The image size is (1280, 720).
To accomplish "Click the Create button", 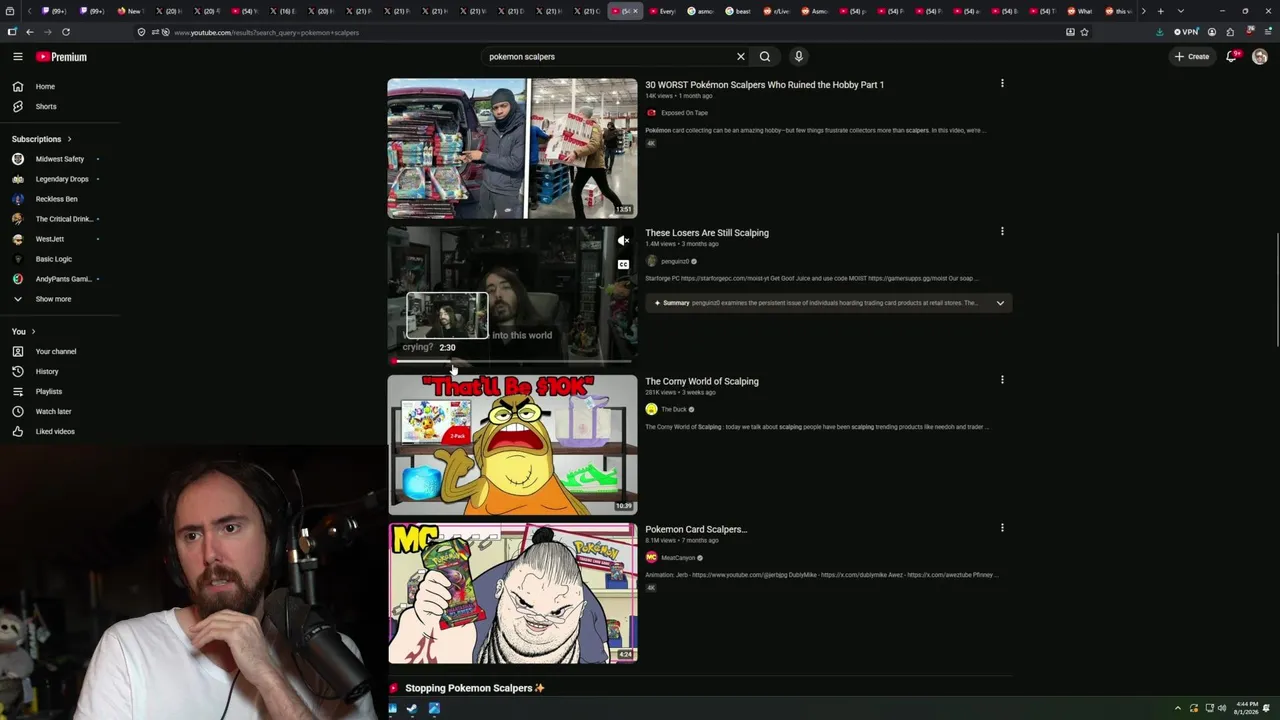I will click(x=1193, y=57).
